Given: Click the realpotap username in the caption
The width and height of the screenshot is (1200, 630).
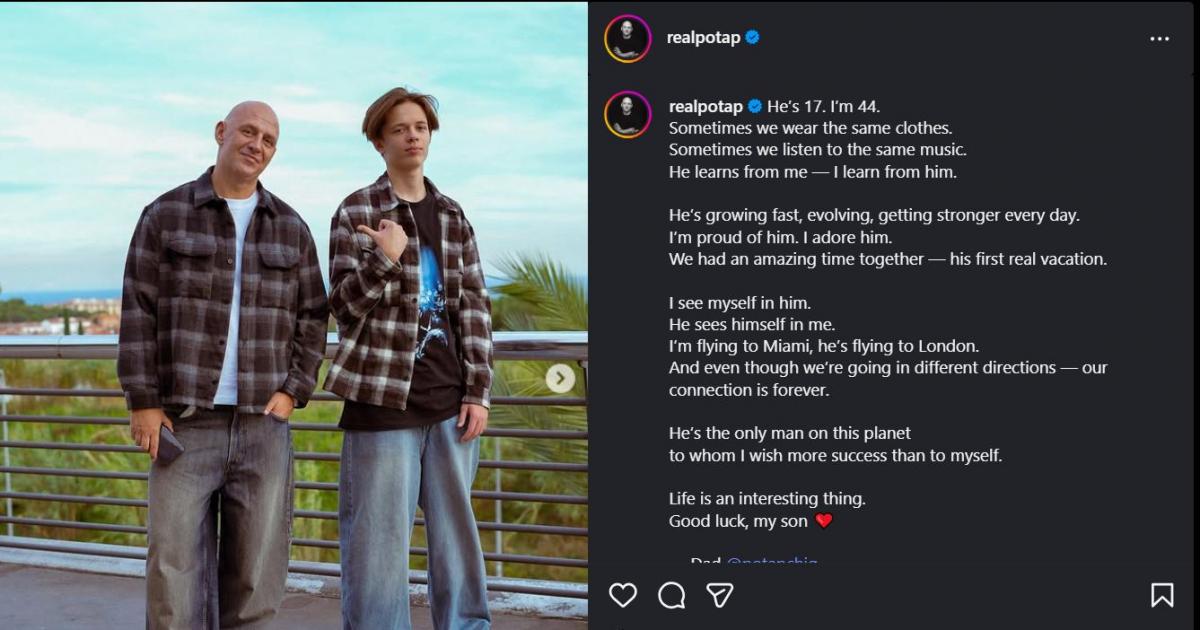Looking at the screenshot, I should click(x=705, y=106).
